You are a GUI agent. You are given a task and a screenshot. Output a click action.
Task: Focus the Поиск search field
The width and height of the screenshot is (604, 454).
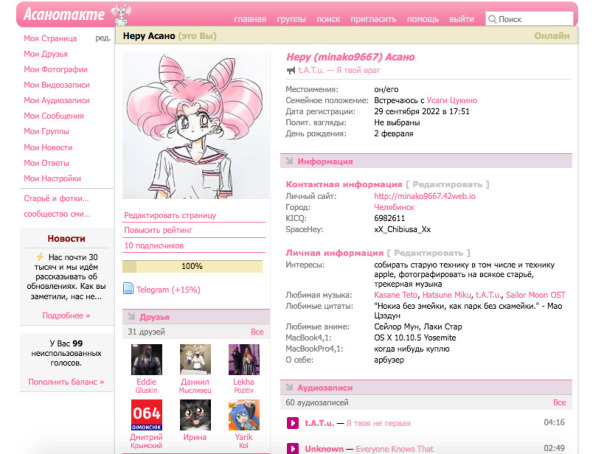529,19
